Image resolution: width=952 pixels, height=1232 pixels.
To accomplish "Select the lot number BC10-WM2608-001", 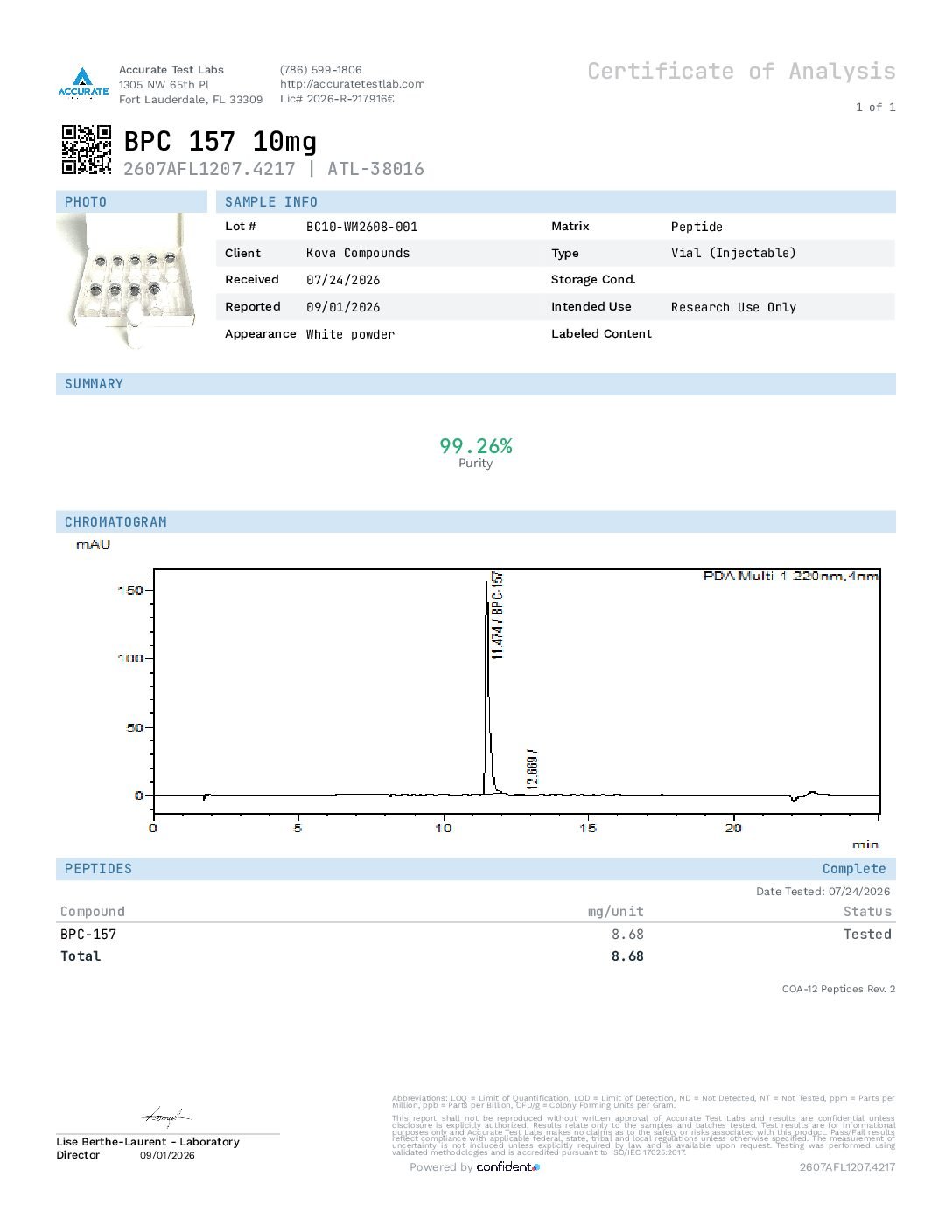I will point(362,227).
